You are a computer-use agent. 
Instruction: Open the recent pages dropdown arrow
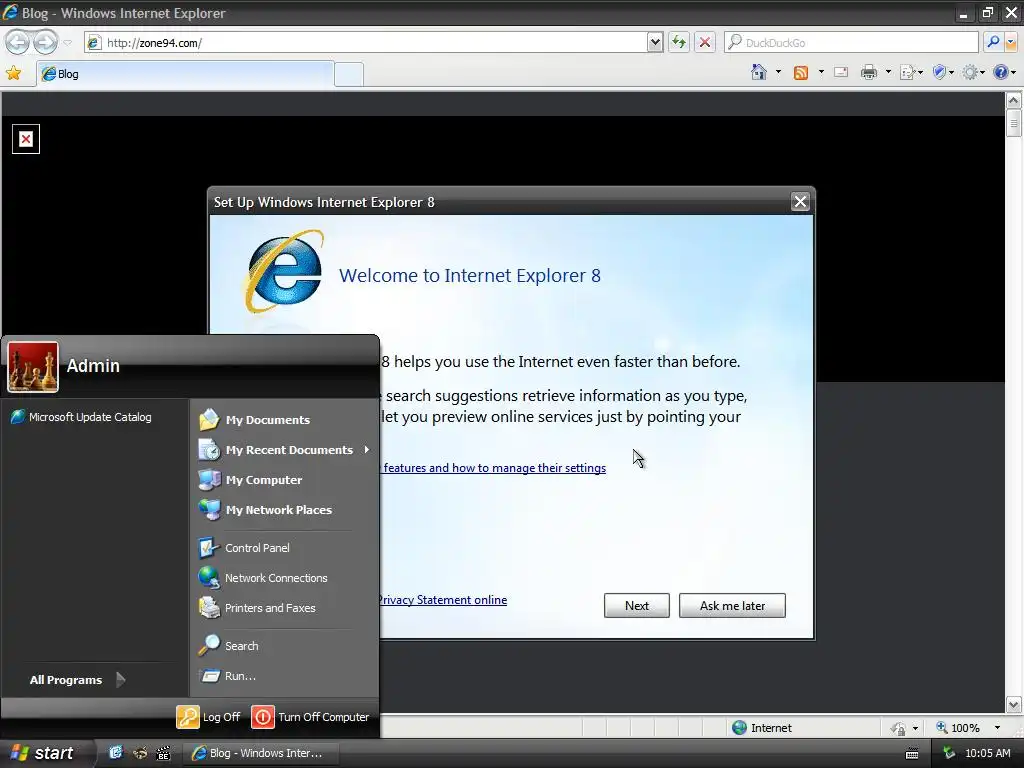point(67,43)
